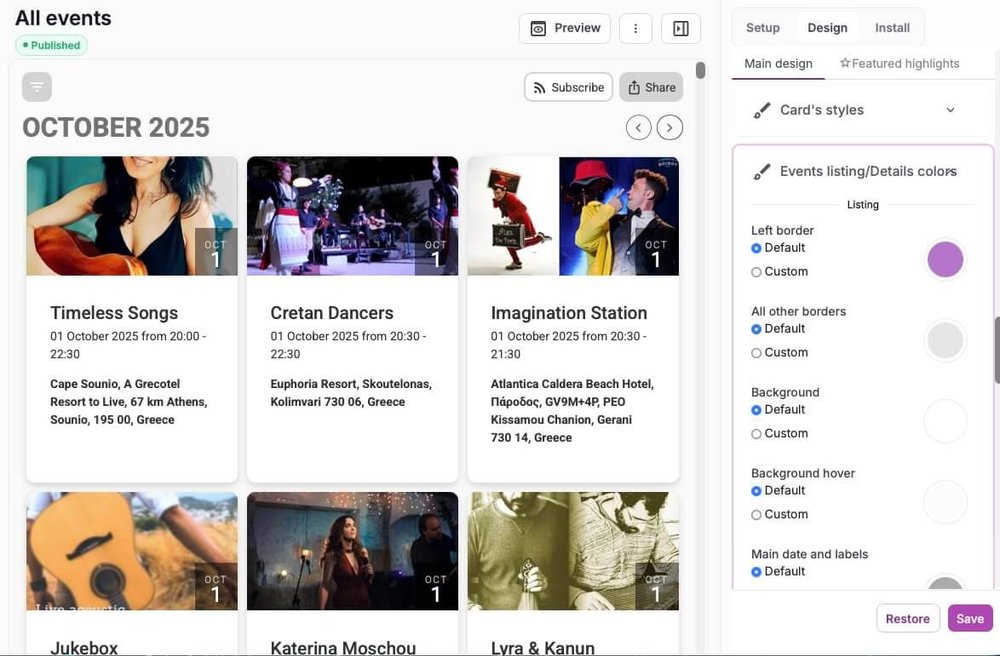Go to previous month arrow
Image resolution: width=1000 pixels, height=656 pixels.
(x=638, y=128)
